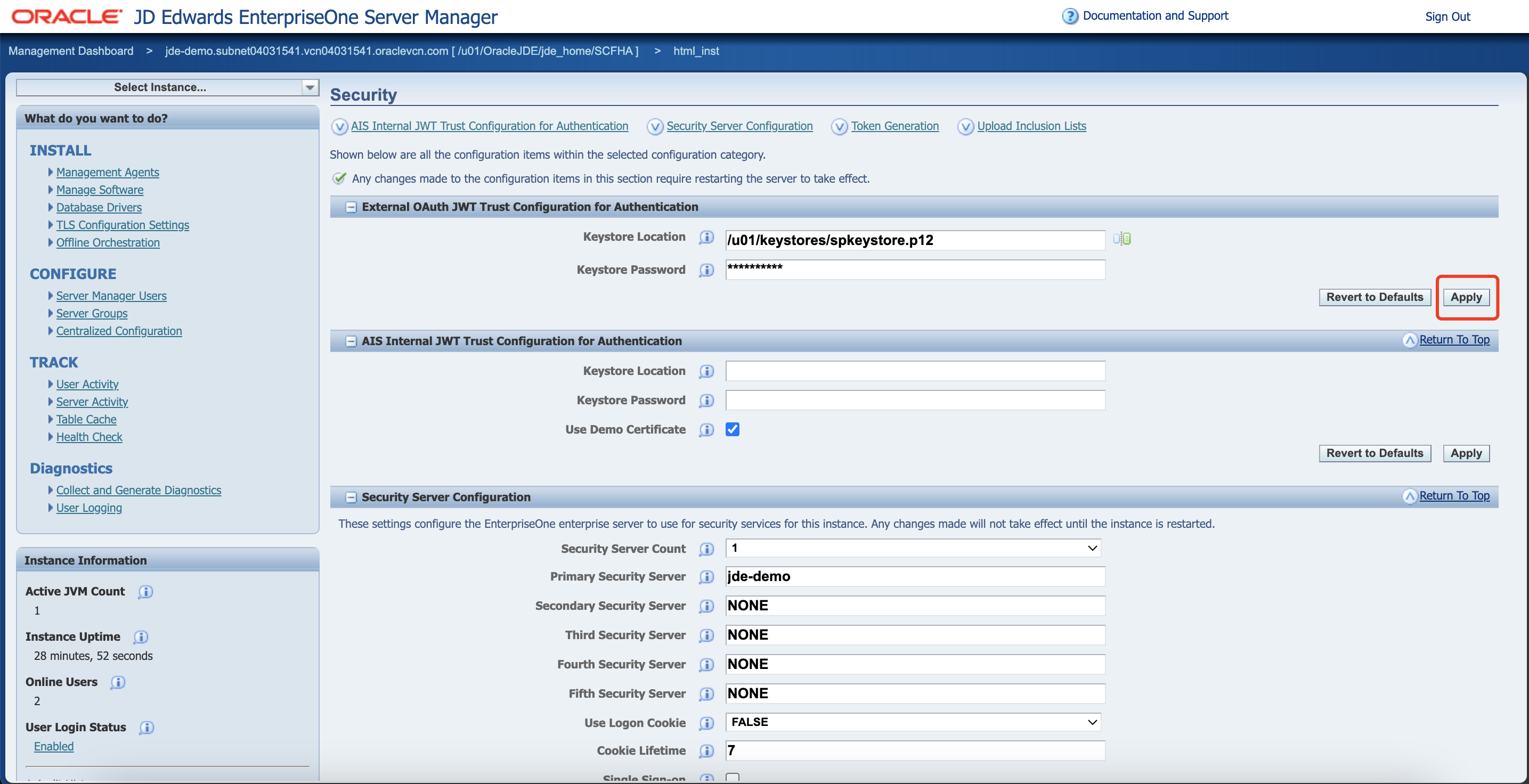Click Primary Security Server input field
1529x784 pixels.
click(x=915, y=576)
